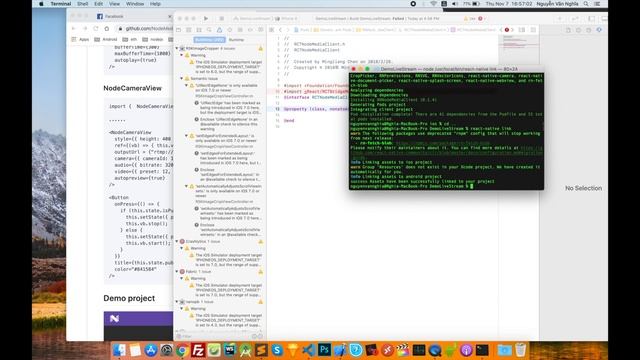
Task: Collapse the 'setAutomaticallyAdjustsScrollViewInsets' warning triangle
Action: tap(187, 186)
